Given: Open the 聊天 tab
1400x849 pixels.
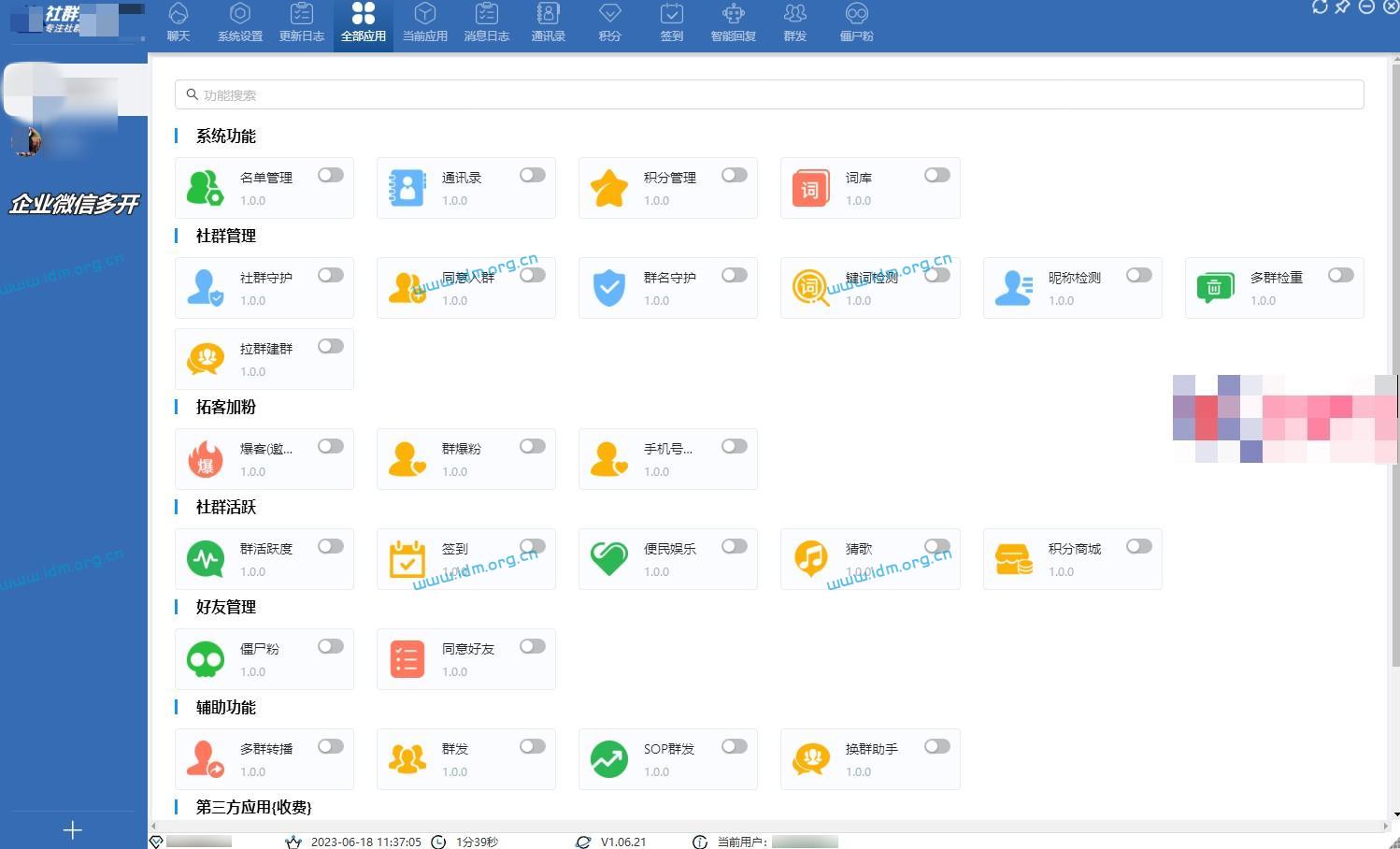Looking at the screenshot, I should (x=179, y=23).
